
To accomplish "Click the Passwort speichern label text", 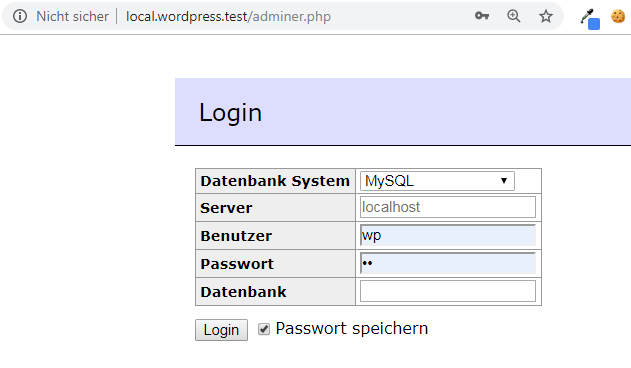I will coord(352,329).
